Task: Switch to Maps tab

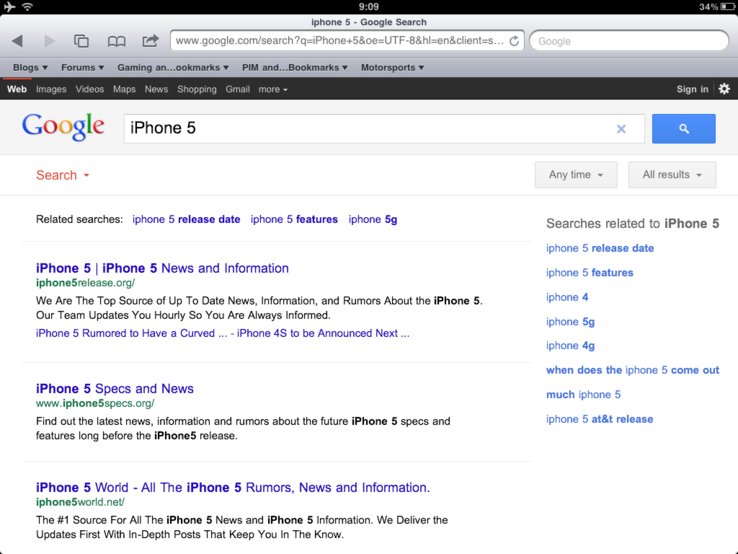Action: (124, 89)
